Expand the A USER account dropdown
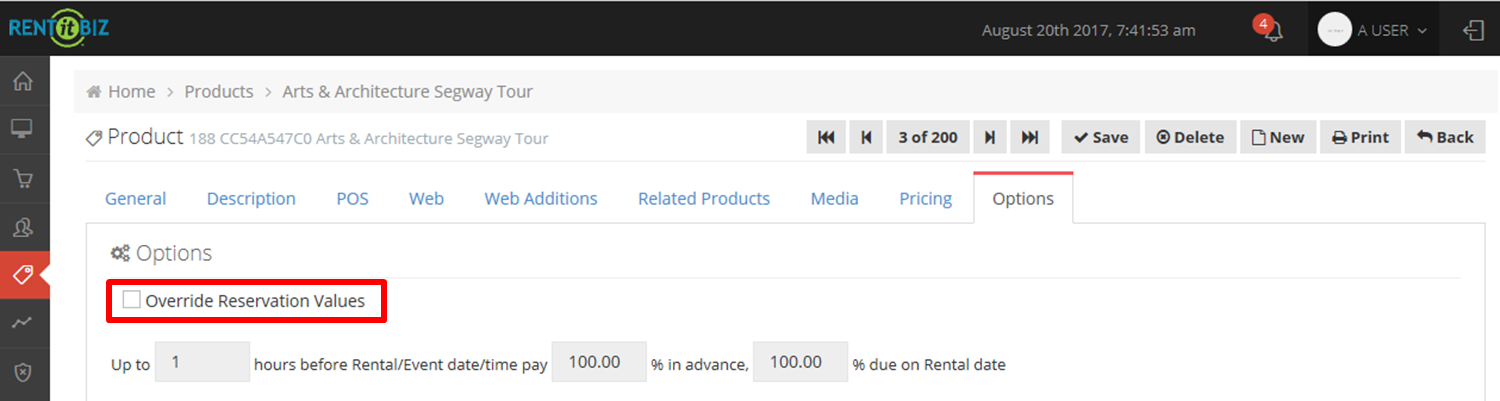The width and height of the screenshot is (1500, 401). click(x=1373, y=30)
